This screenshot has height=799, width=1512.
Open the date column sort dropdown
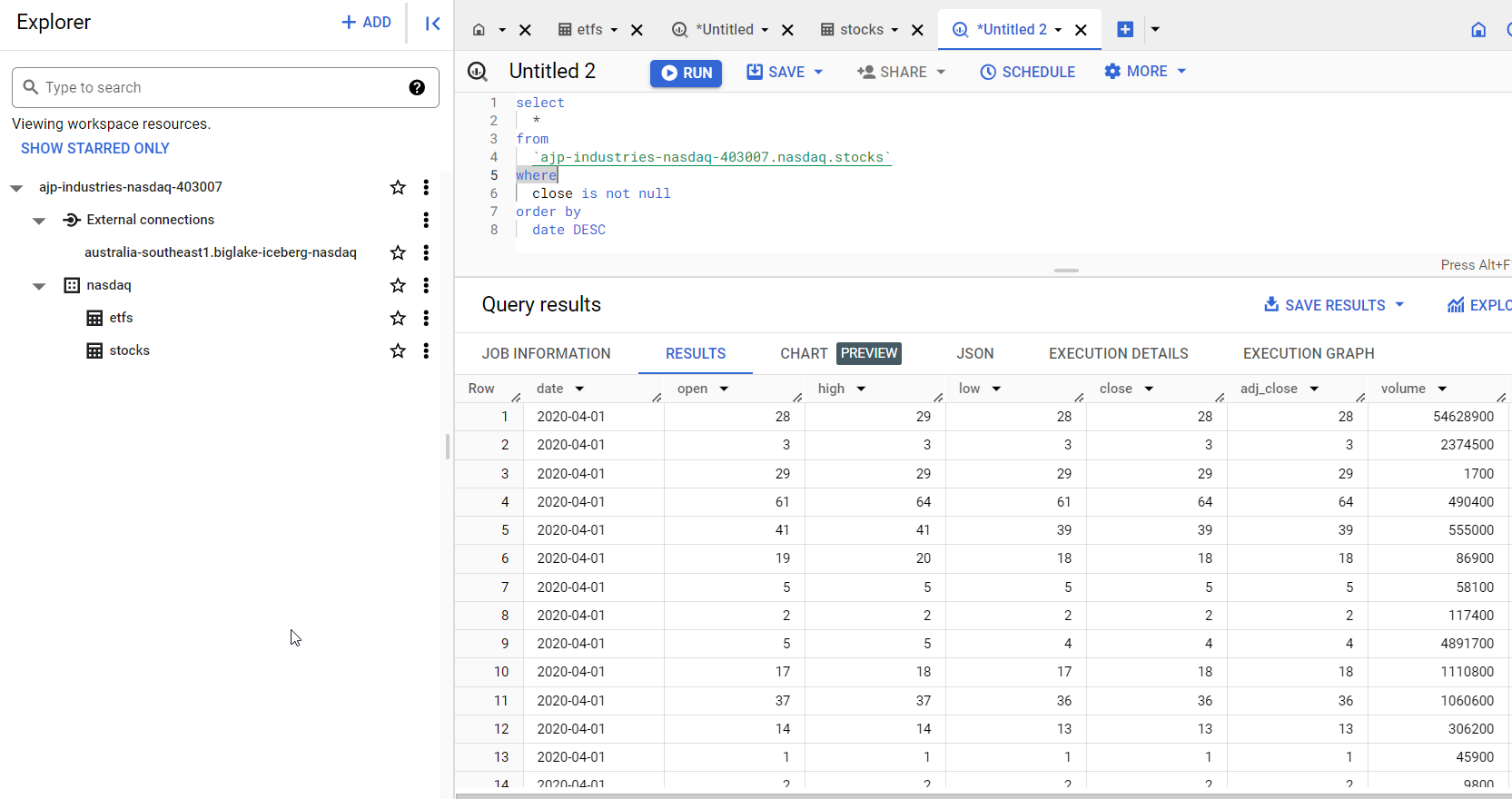579,389
